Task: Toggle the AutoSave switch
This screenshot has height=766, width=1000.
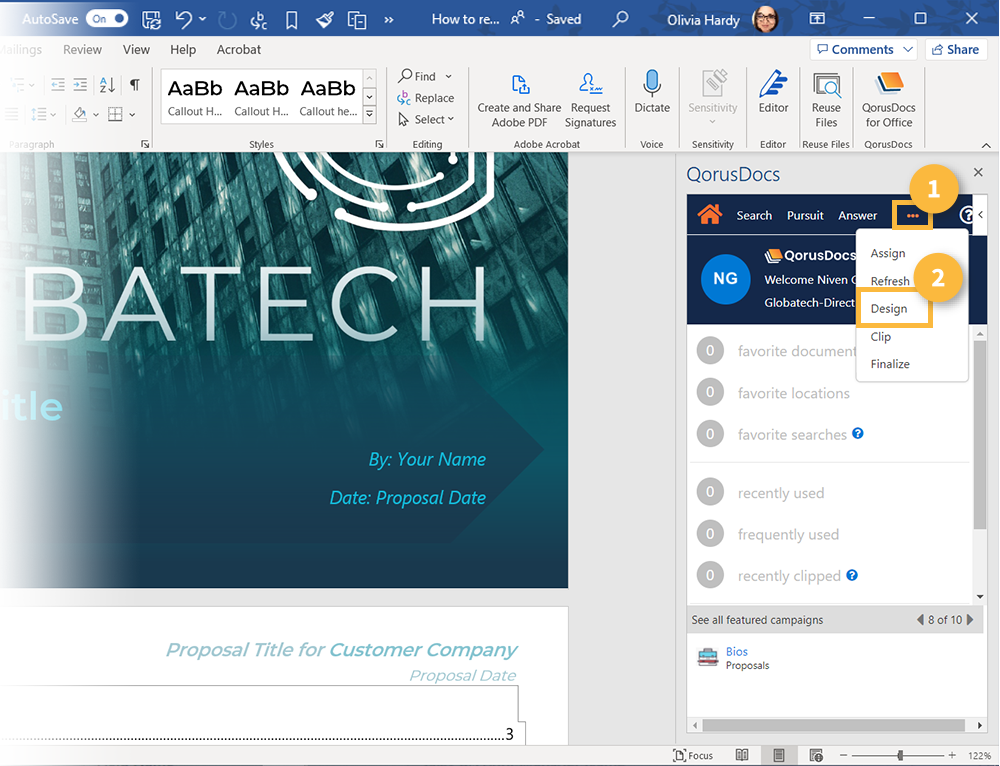Action: (x=106, y=19)
